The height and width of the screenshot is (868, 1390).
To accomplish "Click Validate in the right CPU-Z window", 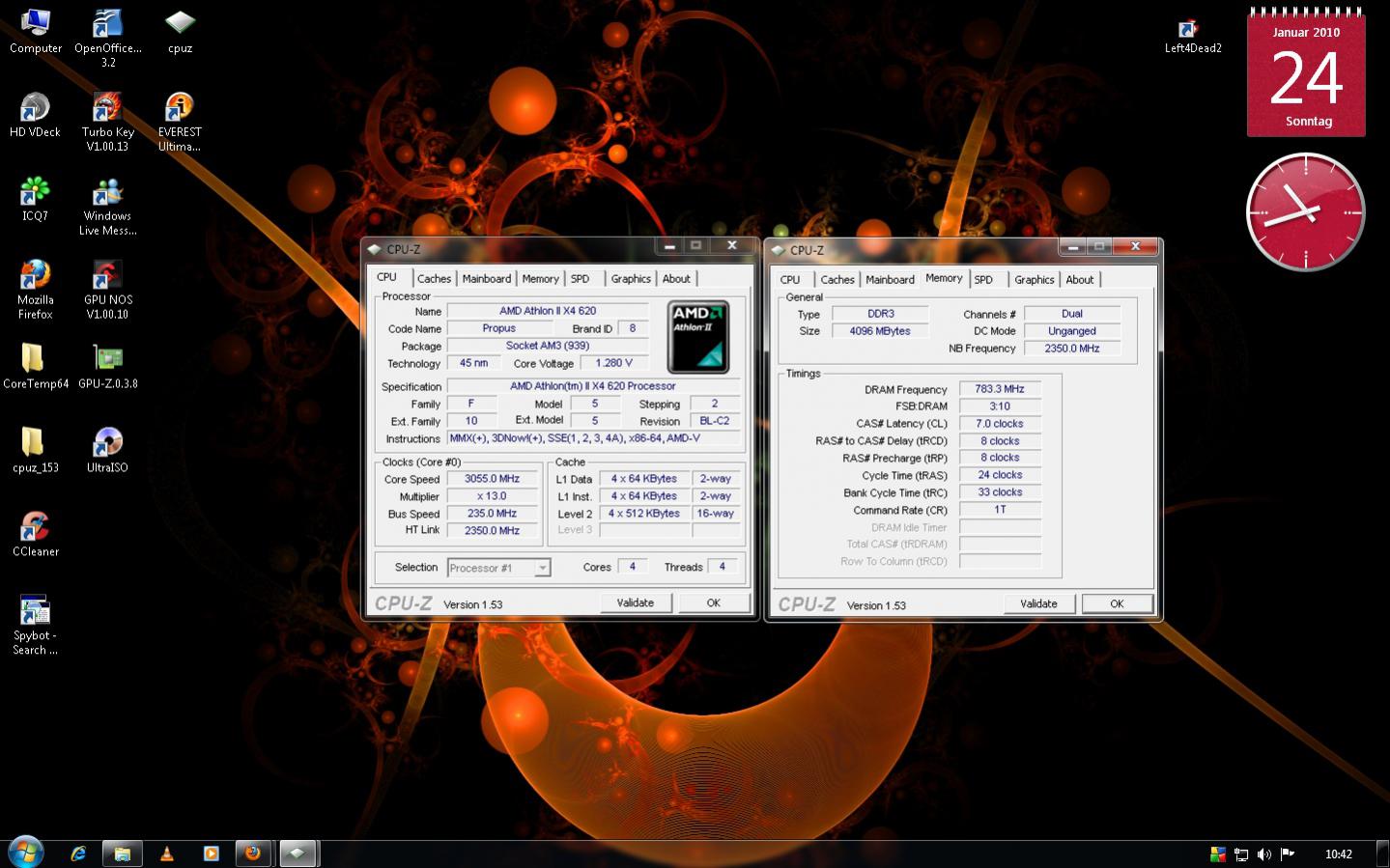I will coord(1038,603).
